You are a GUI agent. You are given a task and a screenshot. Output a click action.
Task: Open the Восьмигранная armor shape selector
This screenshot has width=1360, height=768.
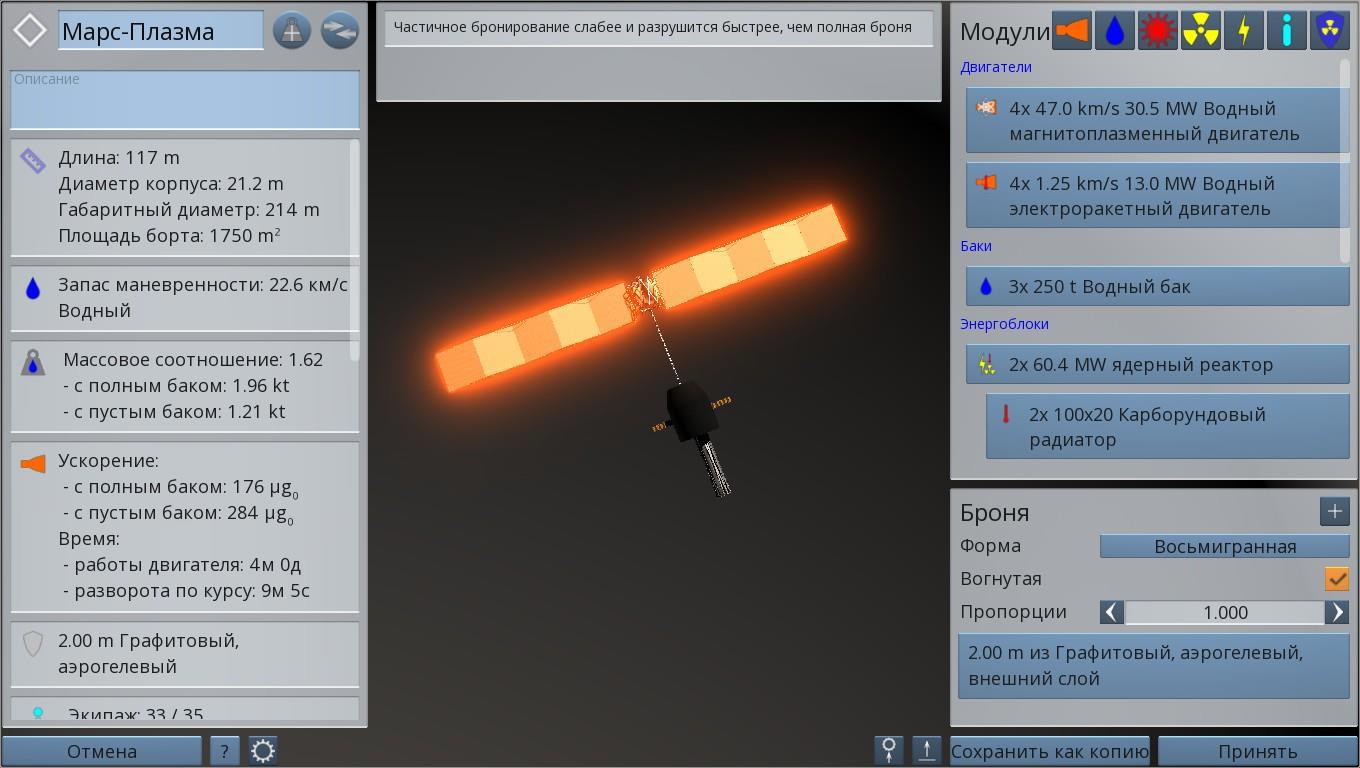[x=1225, y=546]
